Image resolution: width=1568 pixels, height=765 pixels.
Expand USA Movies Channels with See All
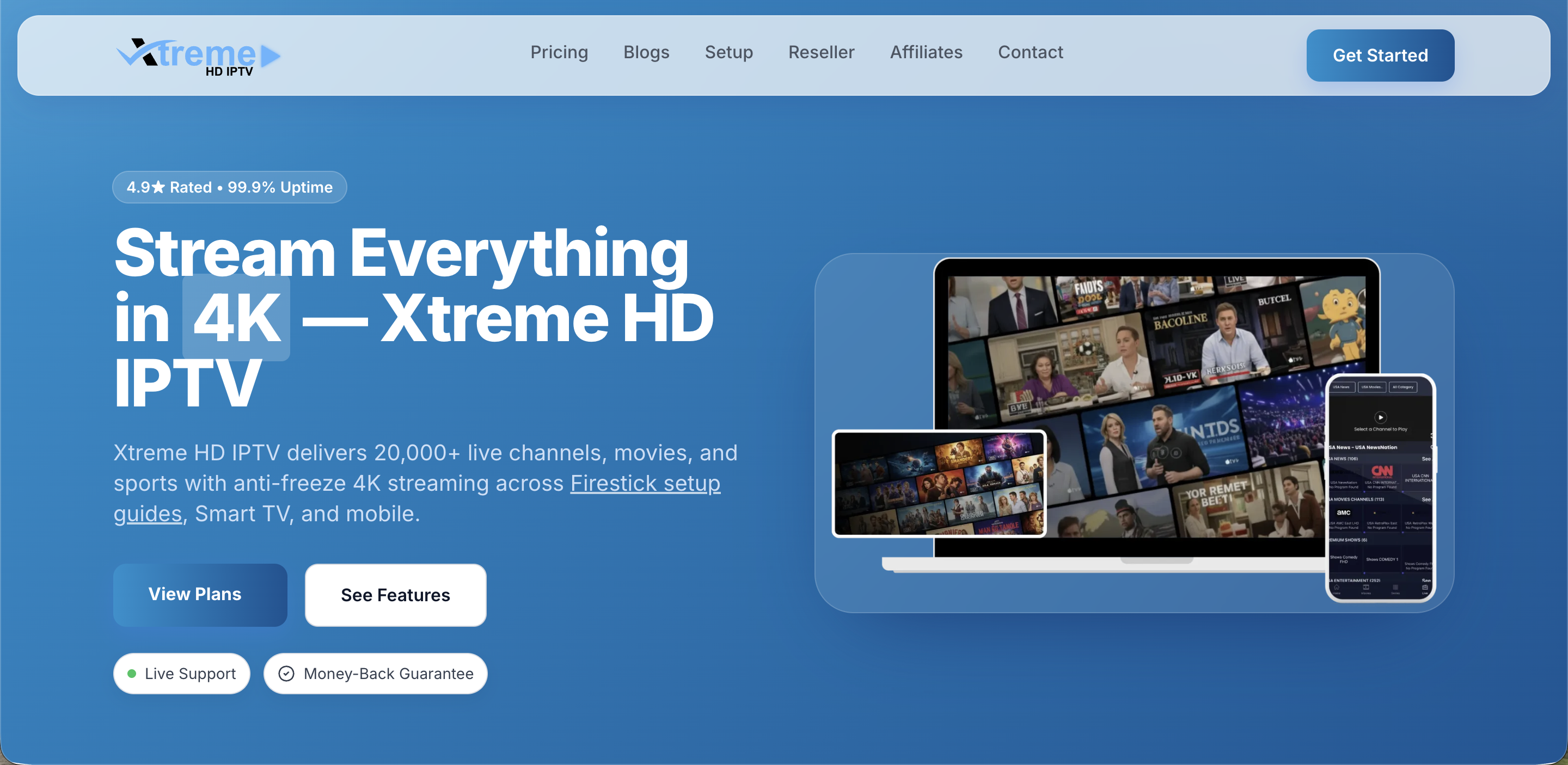[x=1426, y=500]
